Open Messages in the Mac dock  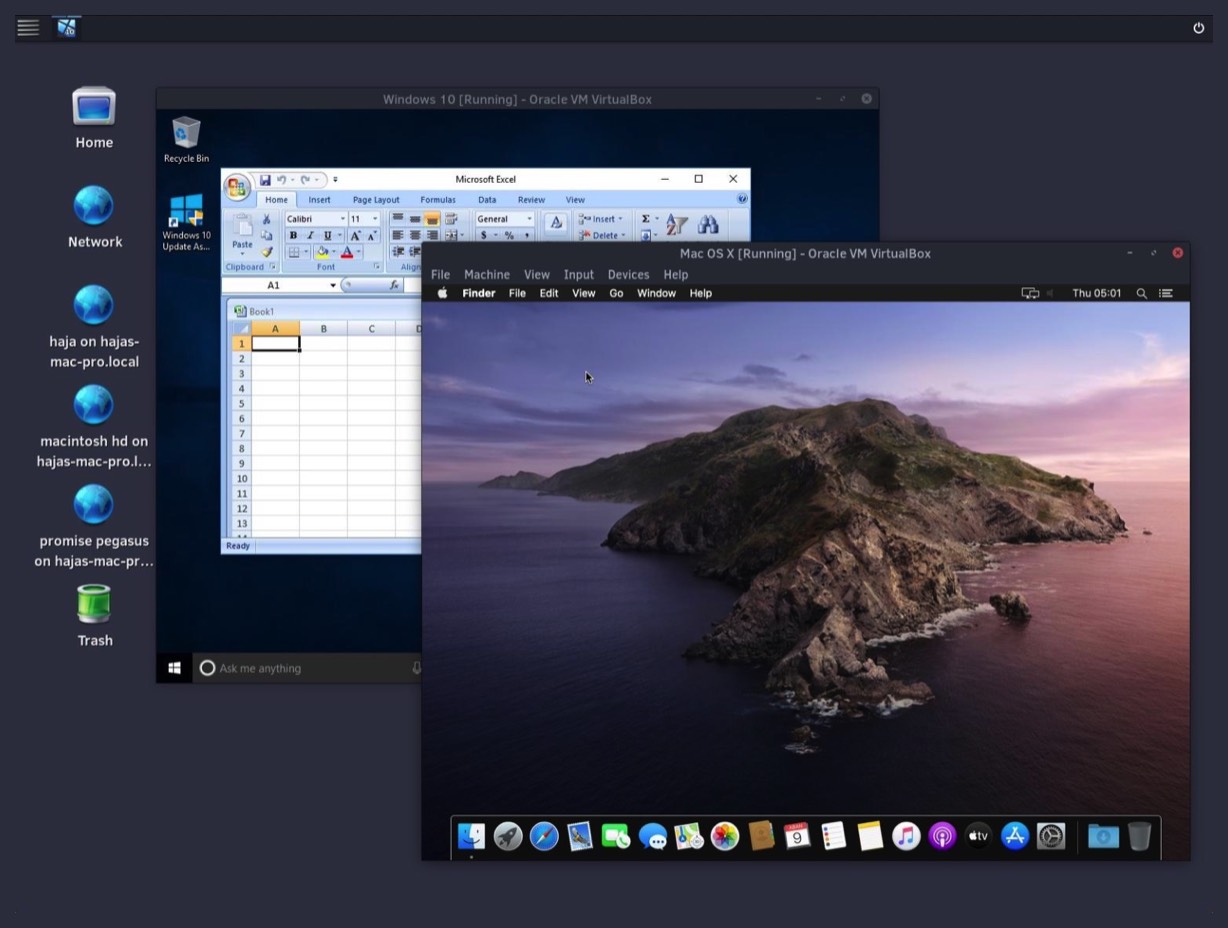653,836
